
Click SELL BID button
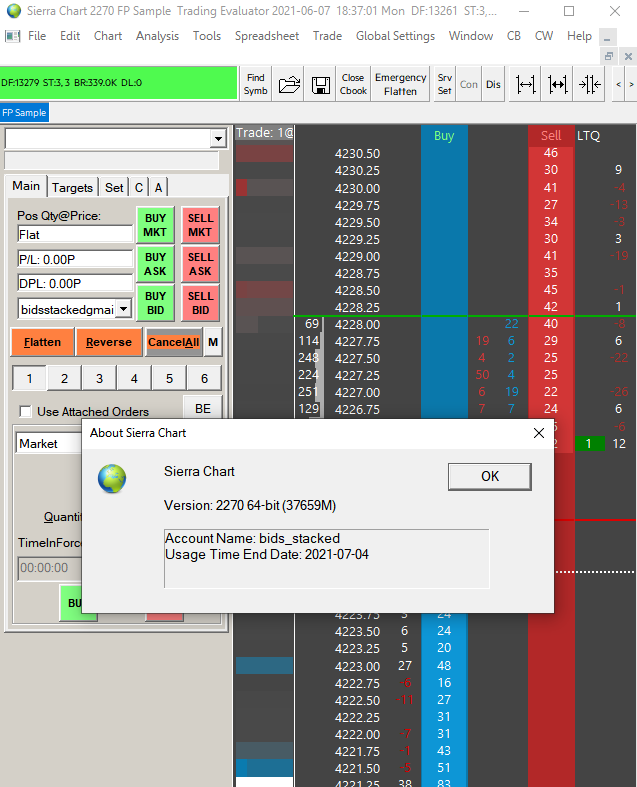pyautogui.click(x=200, y=303)
